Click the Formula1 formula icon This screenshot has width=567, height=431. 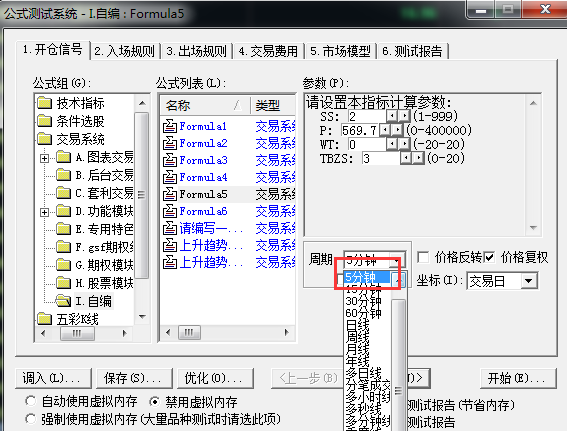[x=170, y=126]
